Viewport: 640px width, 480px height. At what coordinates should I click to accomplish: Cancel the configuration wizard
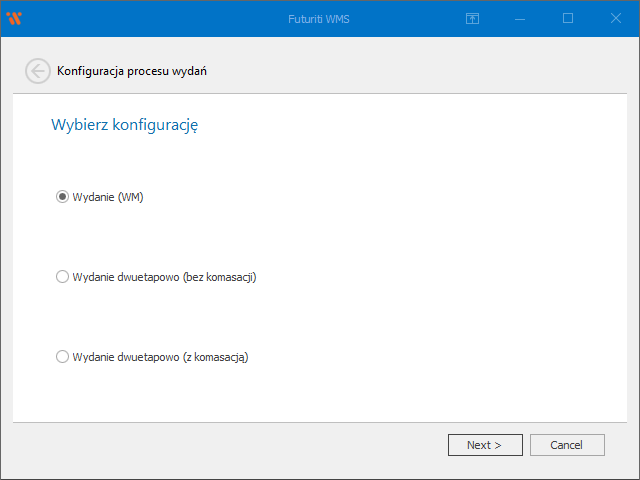(567, 445)
